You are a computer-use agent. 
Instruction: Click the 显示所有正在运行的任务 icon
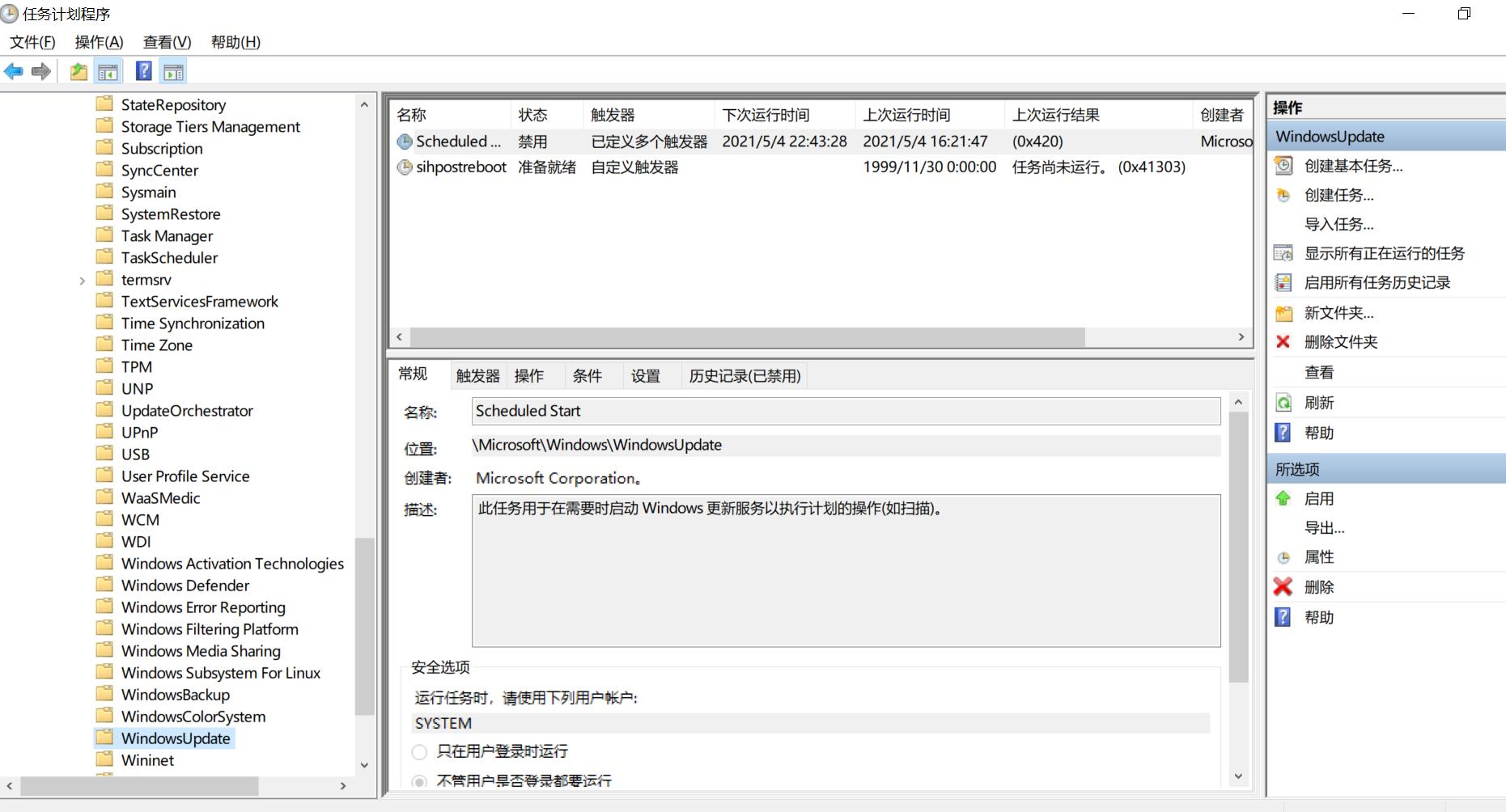pos(1283,253)
